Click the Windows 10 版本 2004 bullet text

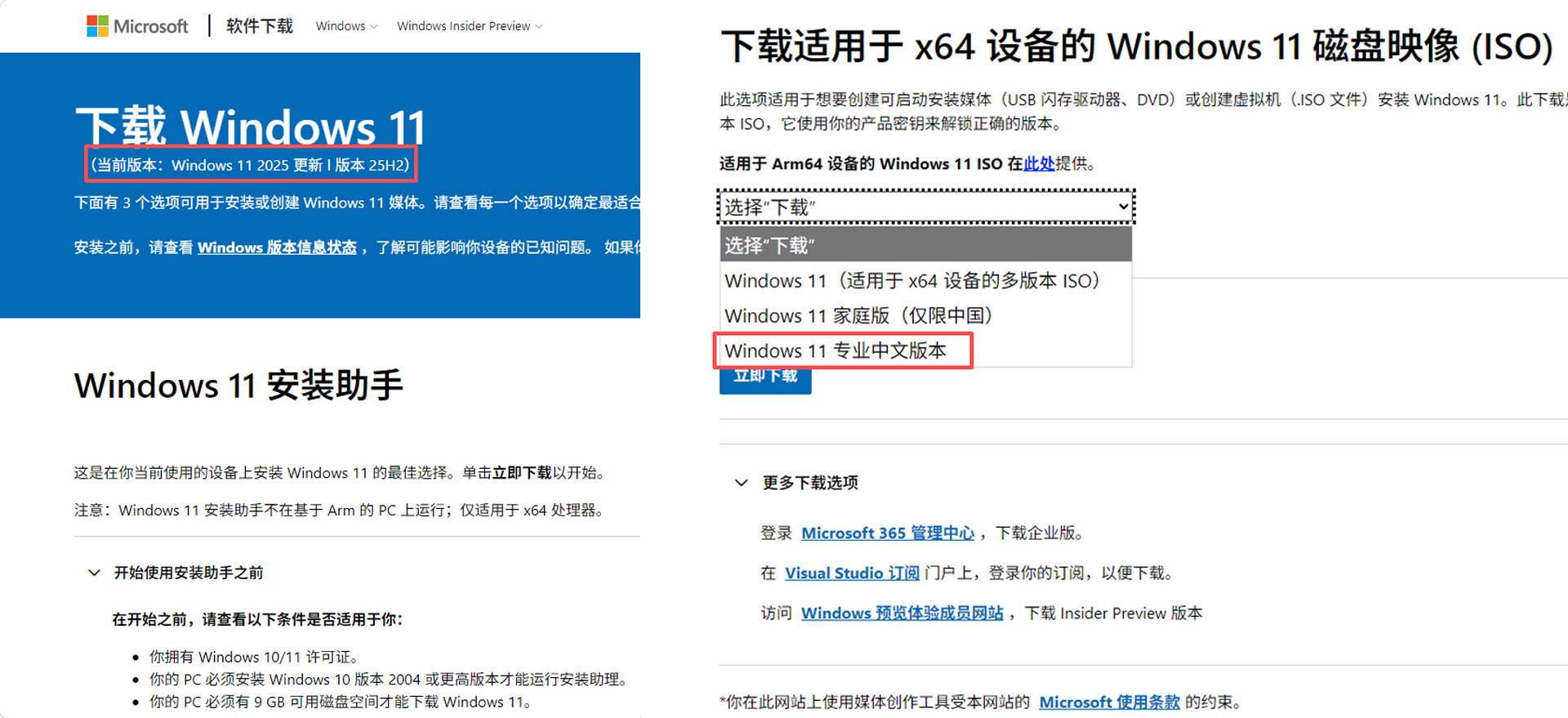(389, 680)
